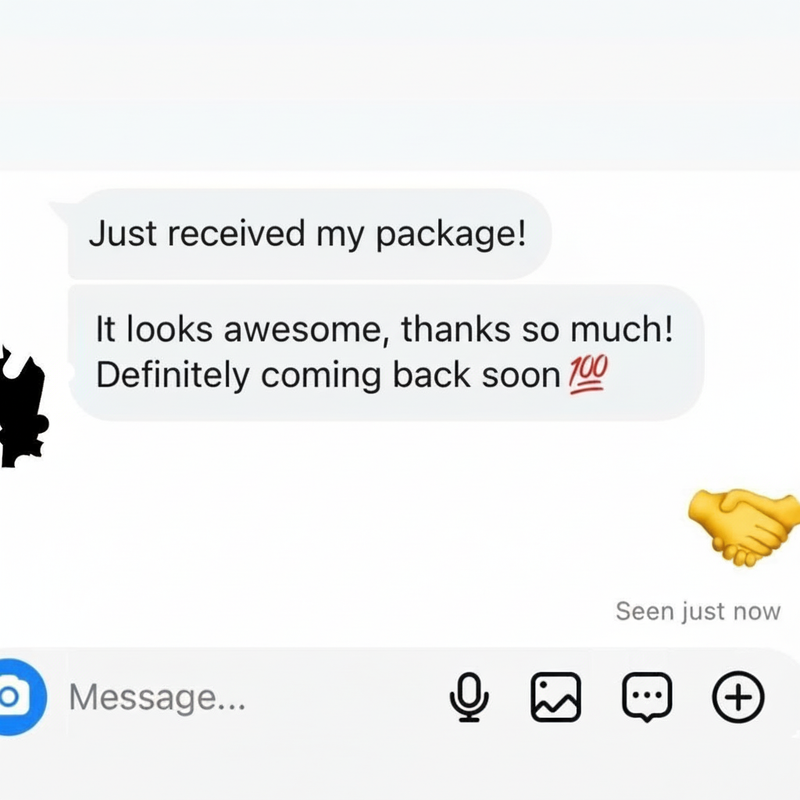
Task: Open the photo gallery image icon
Action: (556, 697)
